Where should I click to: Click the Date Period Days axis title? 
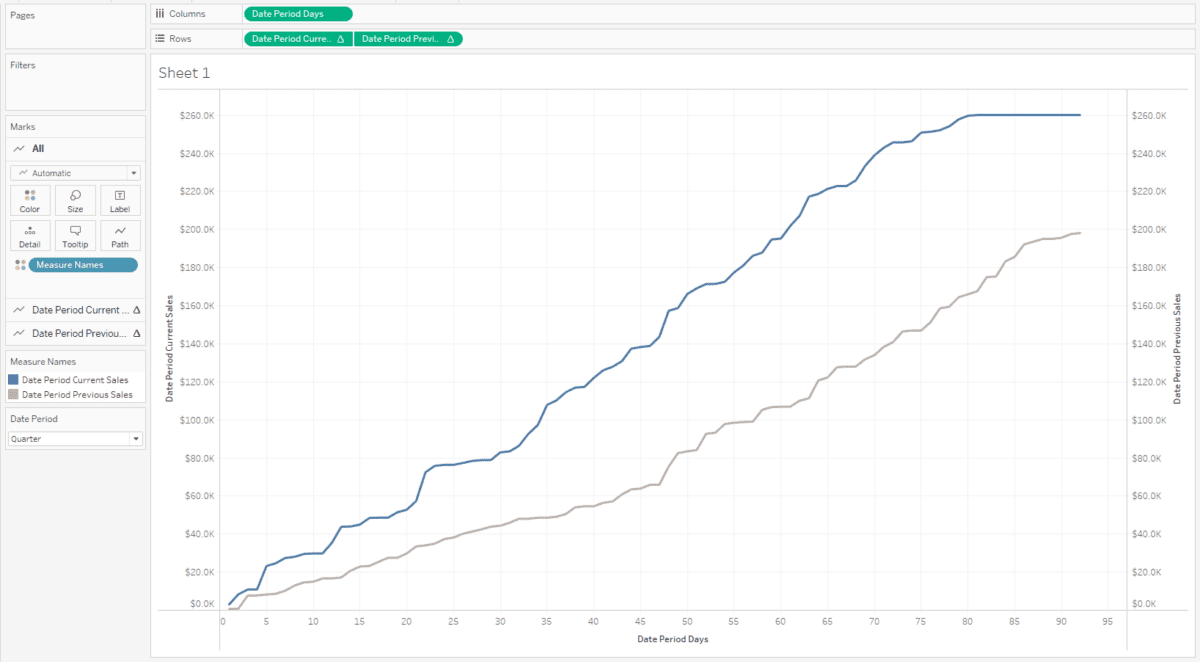[x=673, y=638]
